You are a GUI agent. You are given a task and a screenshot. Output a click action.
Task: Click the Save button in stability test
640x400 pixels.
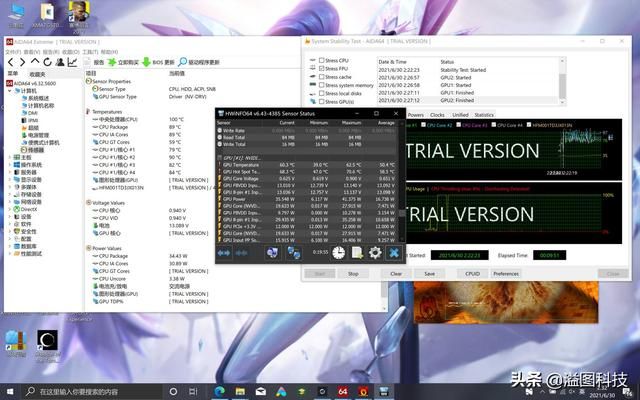click(x=429, y=273)
